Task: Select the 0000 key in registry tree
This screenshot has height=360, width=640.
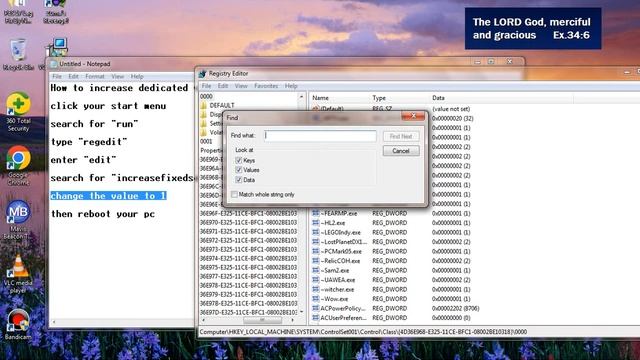Action: [207, 96]
